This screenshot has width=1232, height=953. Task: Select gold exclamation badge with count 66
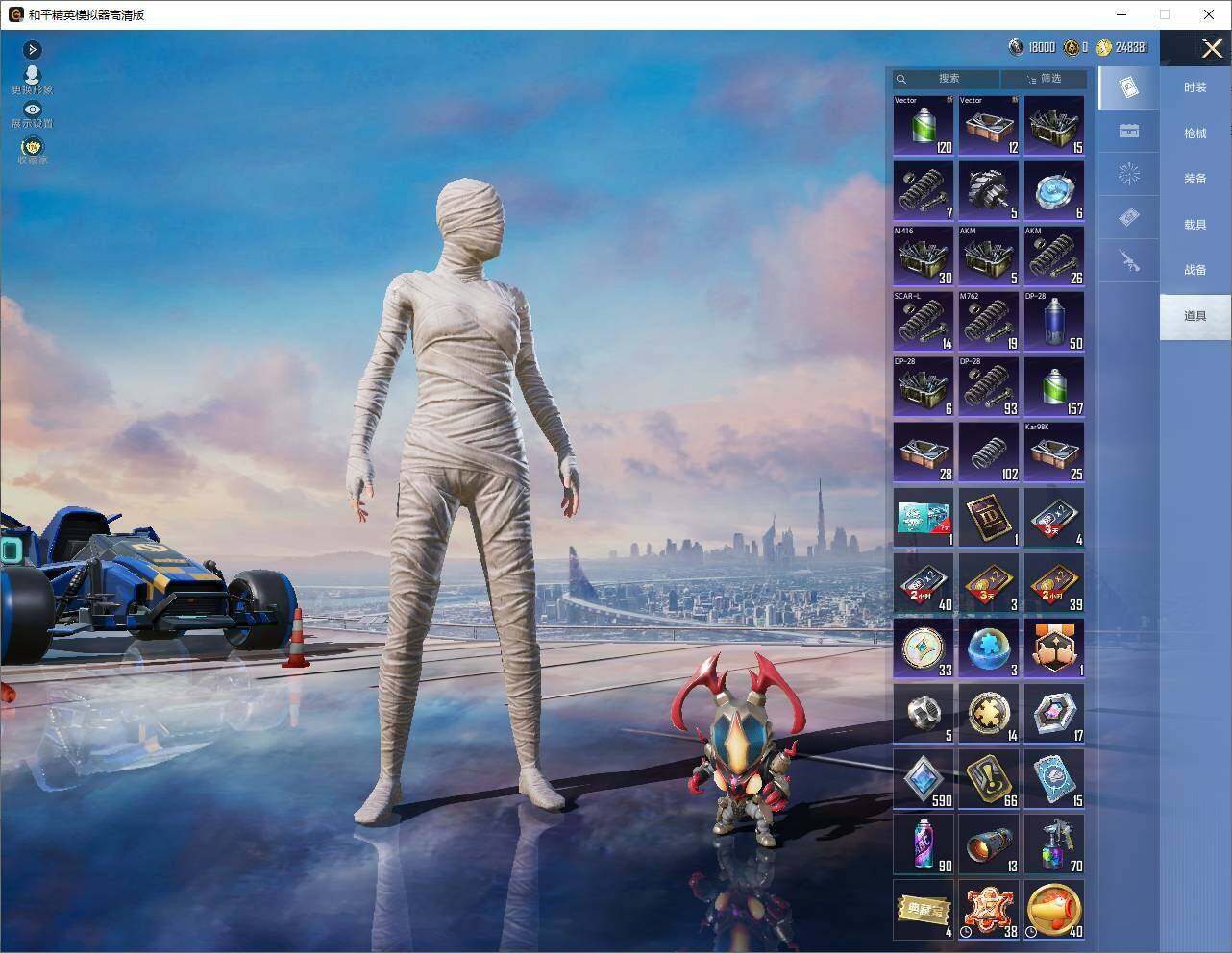(989, 778)
